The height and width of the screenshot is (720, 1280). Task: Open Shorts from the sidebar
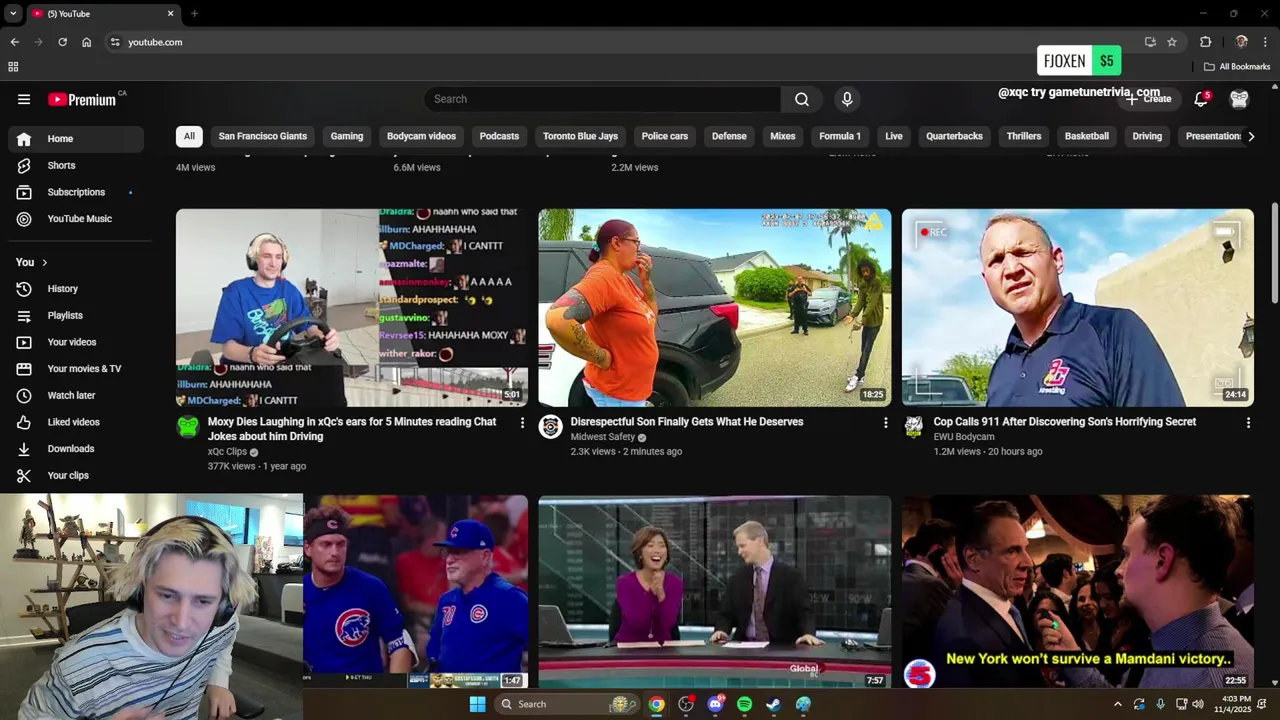tap(76, 165)
